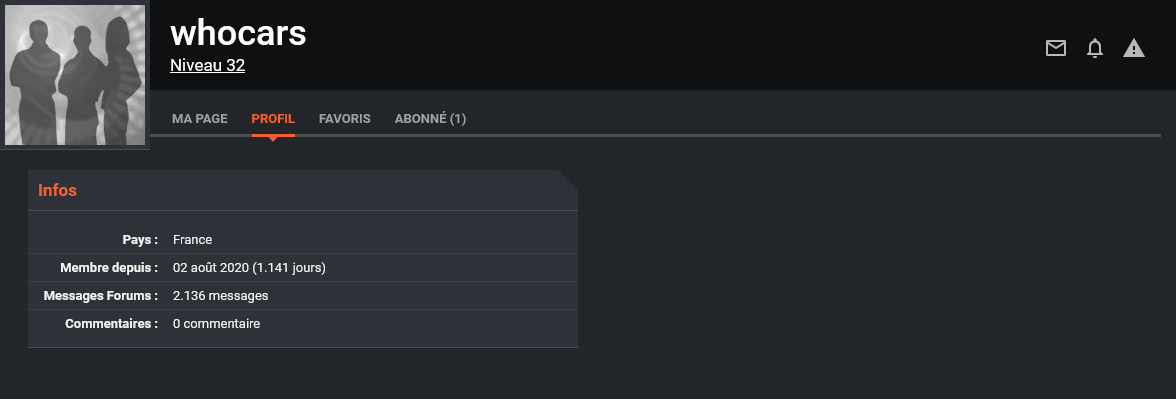Report the profile via the warning triangle icon
This screenshot has width=1176, height=399.
1133,48
